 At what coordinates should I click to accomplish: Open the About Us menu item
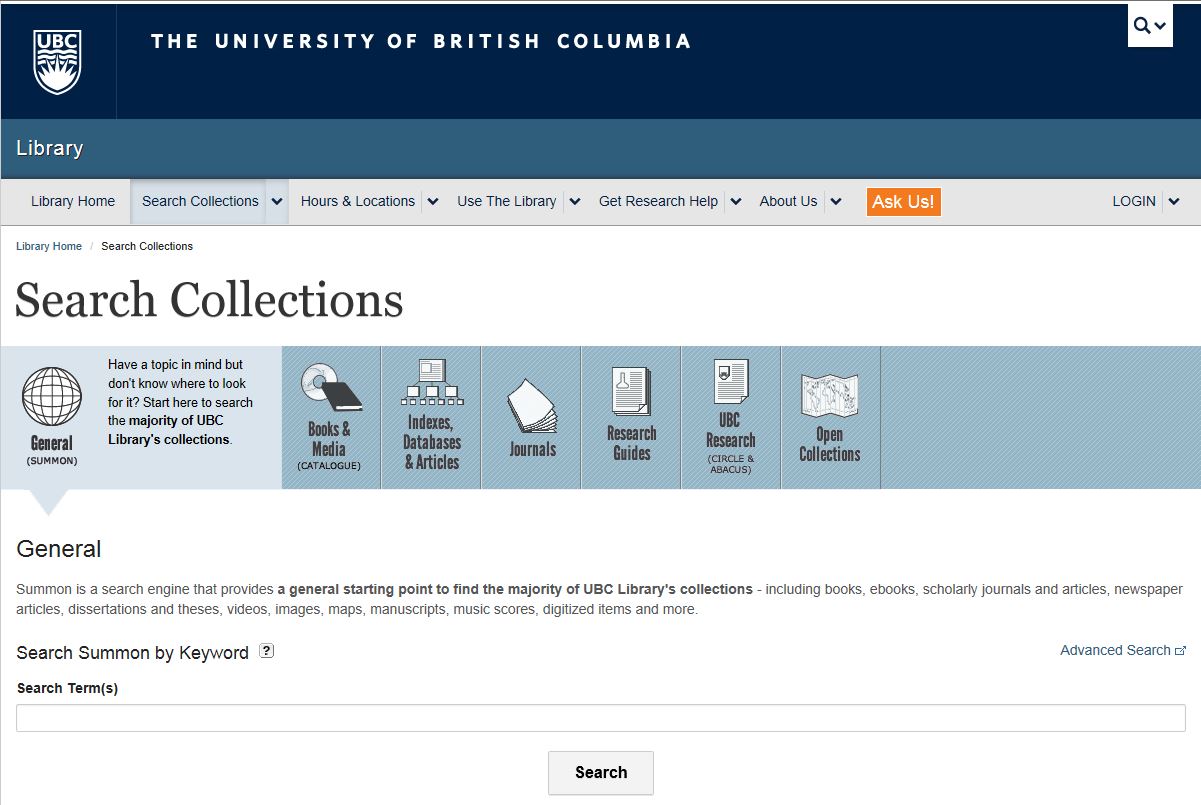pos(788,201)
